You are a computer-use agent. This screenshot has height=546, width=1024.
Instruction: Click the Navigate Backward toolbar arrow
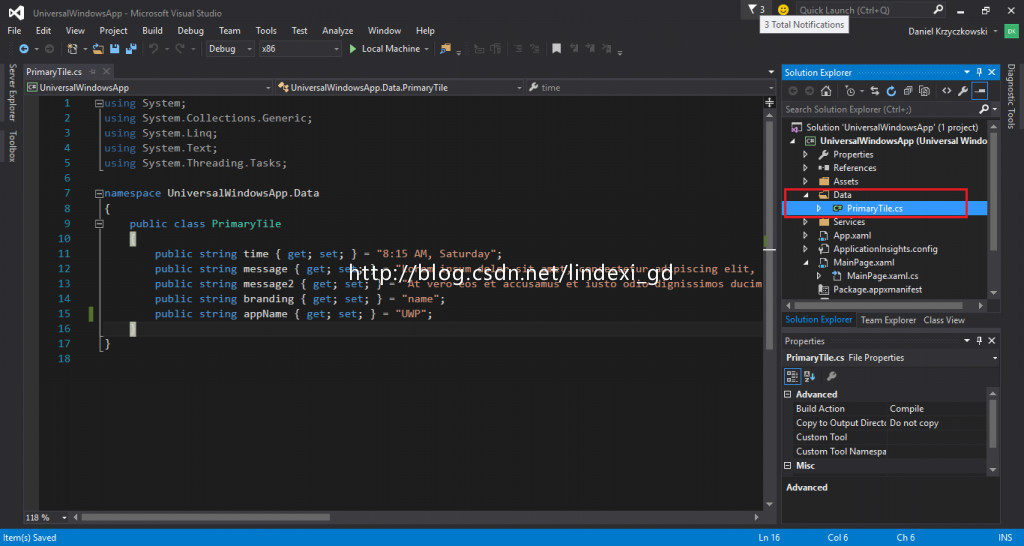[24, 49]
